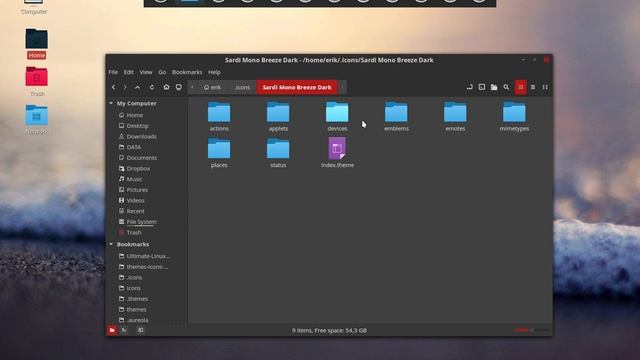Open Go menu
This screenshot has height=360, width=640.
click(x=162, y=72)
